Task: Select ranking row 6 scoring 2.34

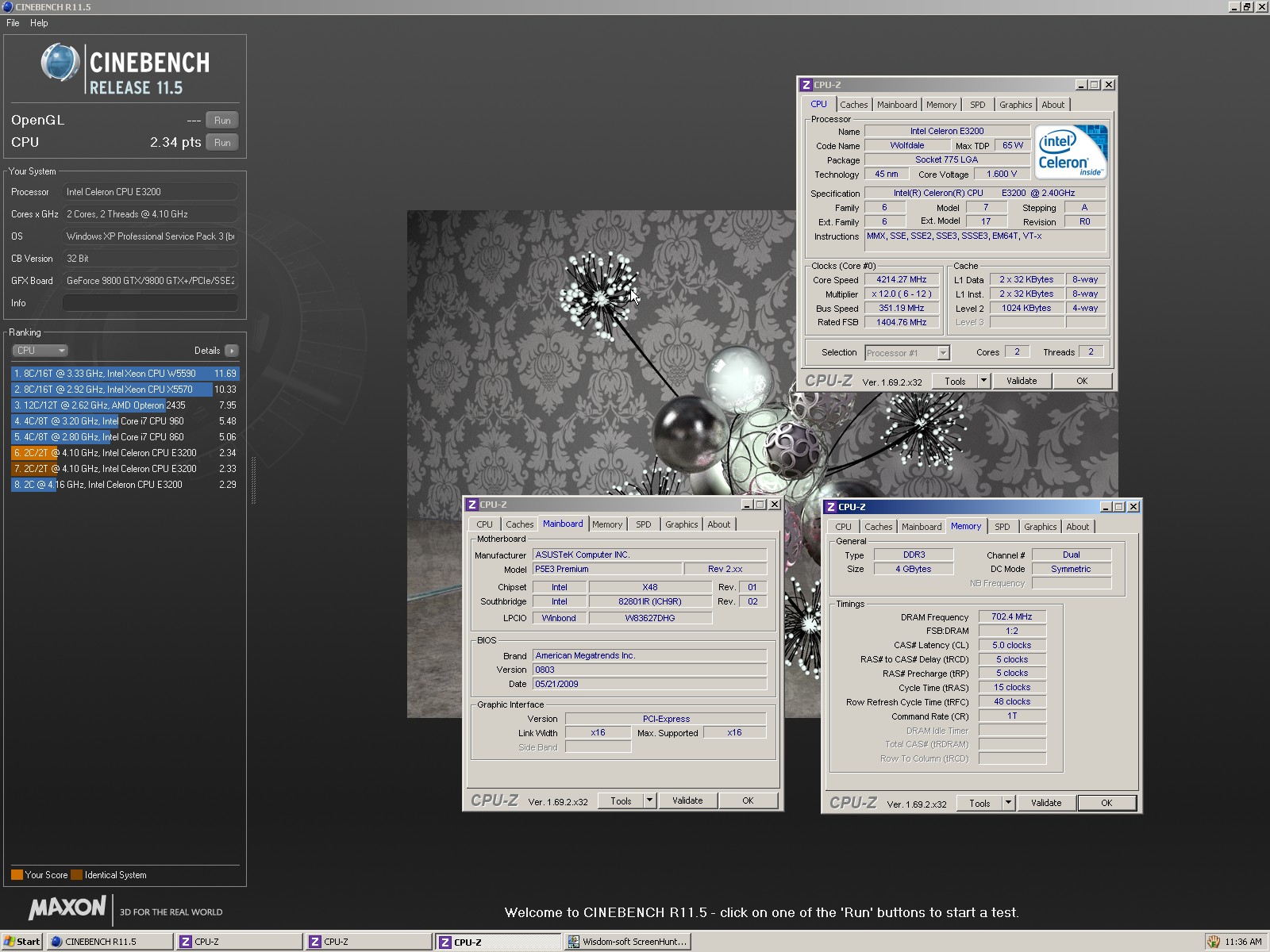Action: tap(125, 453)
